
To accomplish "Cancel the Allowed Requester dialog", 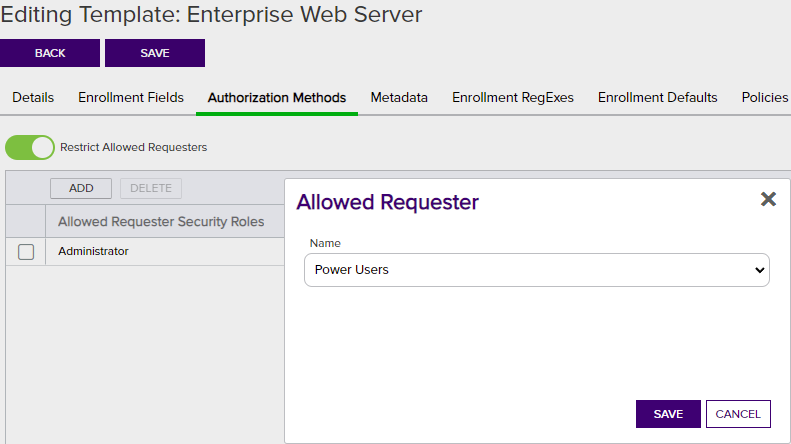I will click(x=738, y=414).
